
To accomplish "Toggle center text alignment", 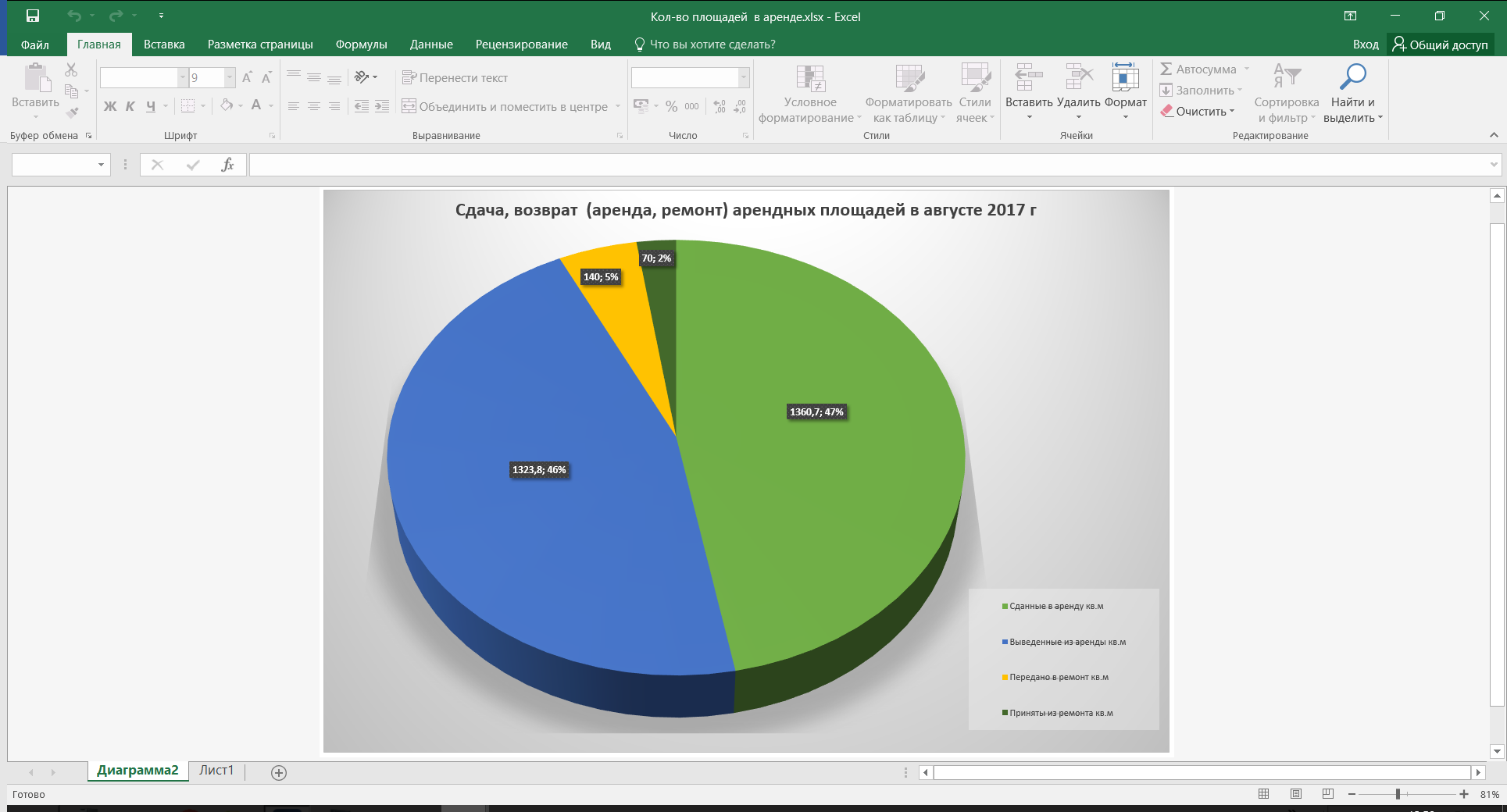I will tap(314, 106).
